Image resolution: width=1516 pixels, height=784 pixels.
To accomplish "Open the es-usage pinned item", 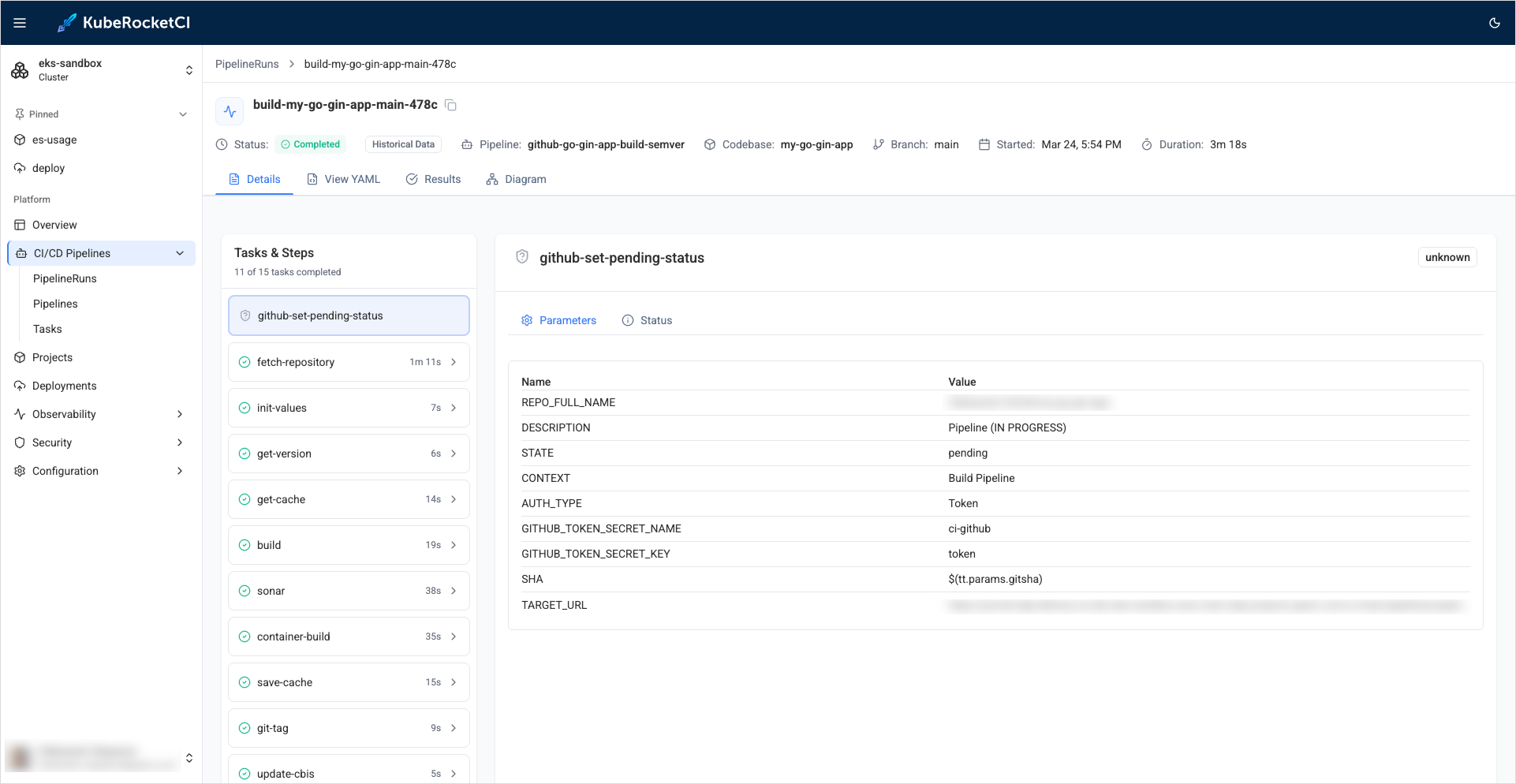I will 54,140.
